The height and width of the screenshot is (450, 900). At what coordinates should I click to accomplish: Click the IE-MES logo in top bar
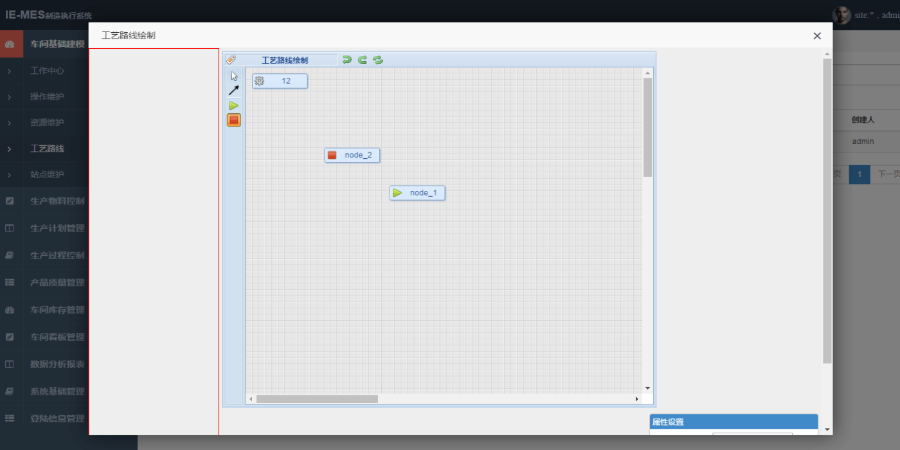coord(48,15)
